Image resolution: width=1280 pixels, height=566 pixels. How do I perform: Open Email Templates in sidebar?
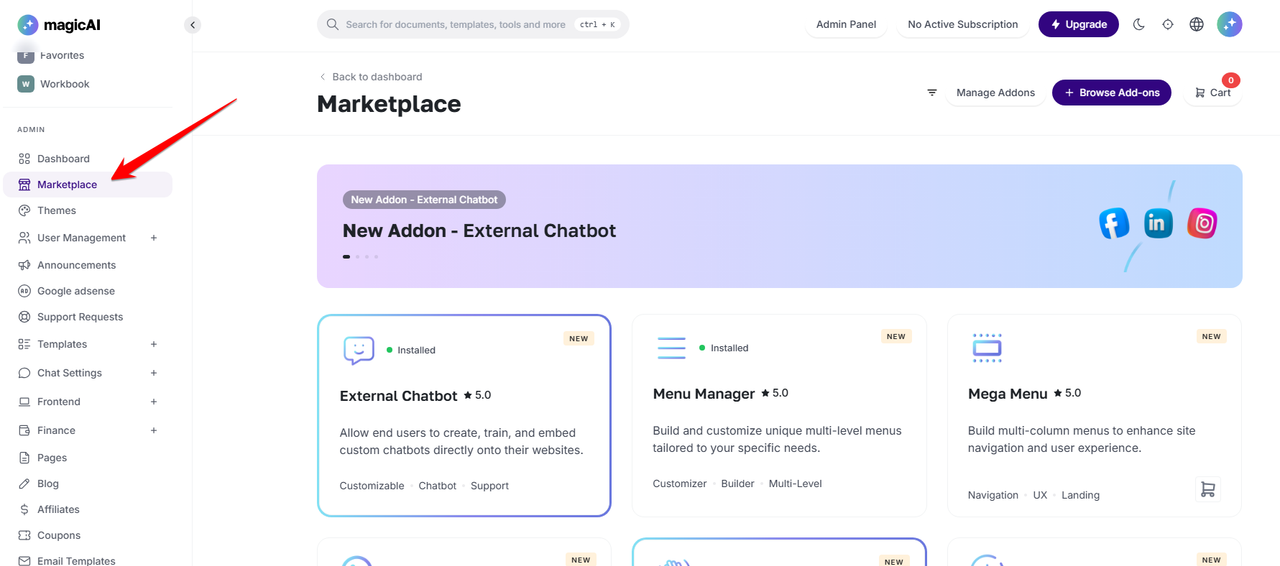(76, 561)
